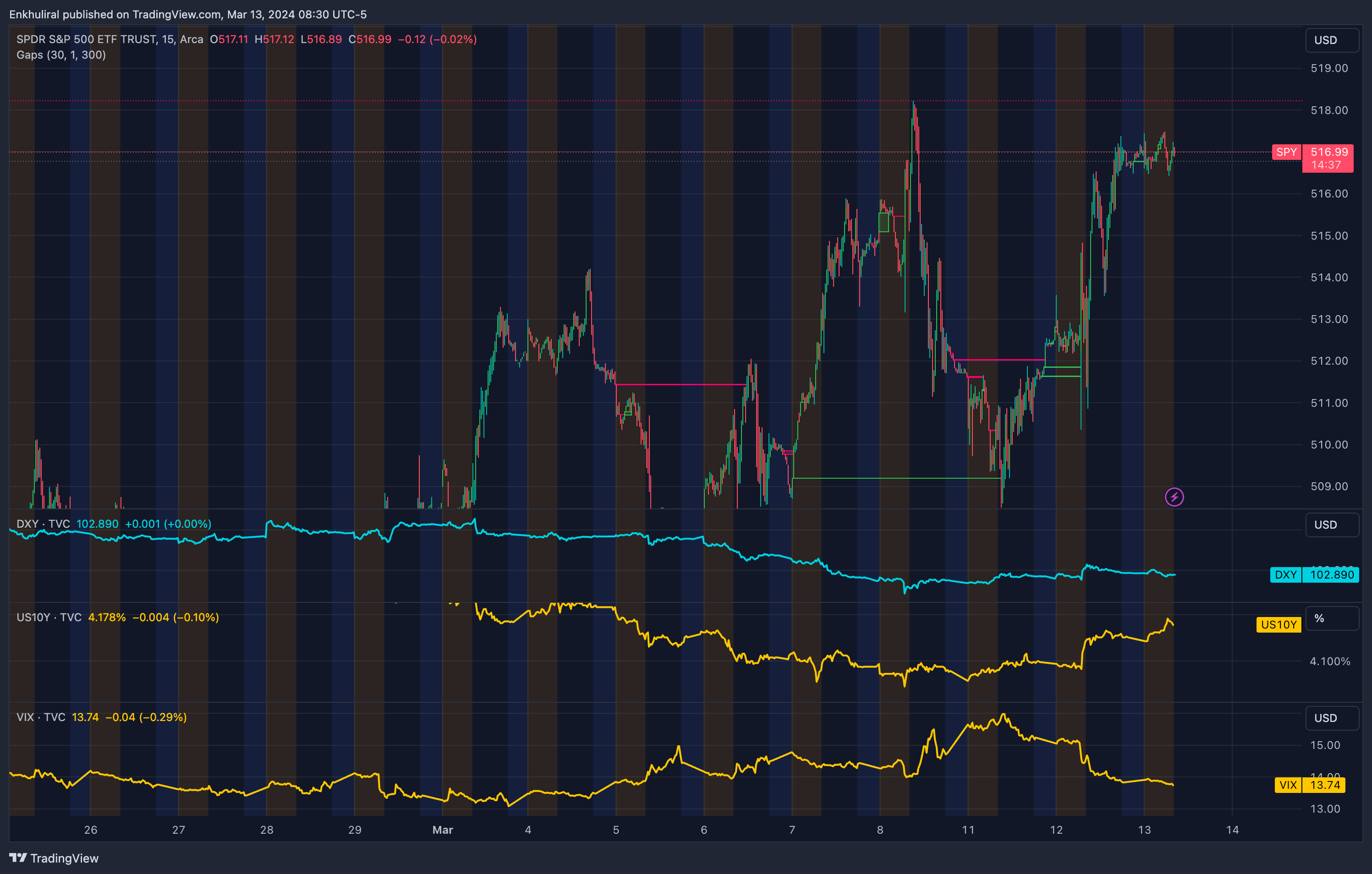The image size is (1372, 874).
Task: Click the Mar date on time axis
Action: [x=442, y=830]
